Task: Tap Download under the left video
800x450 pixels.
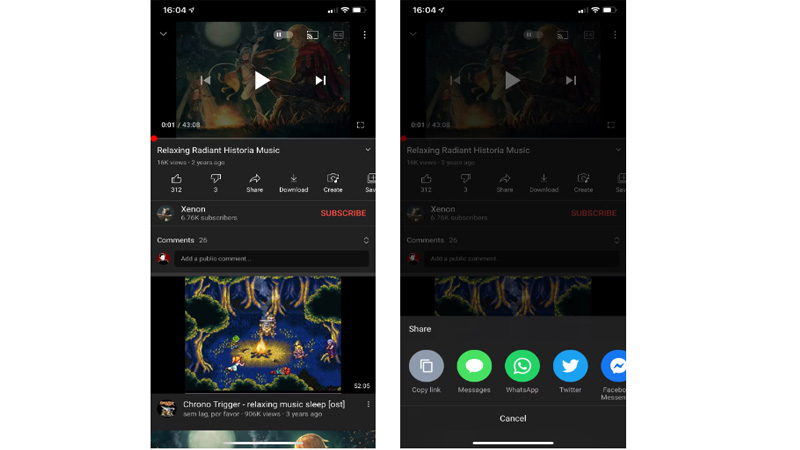Action: 293,183
